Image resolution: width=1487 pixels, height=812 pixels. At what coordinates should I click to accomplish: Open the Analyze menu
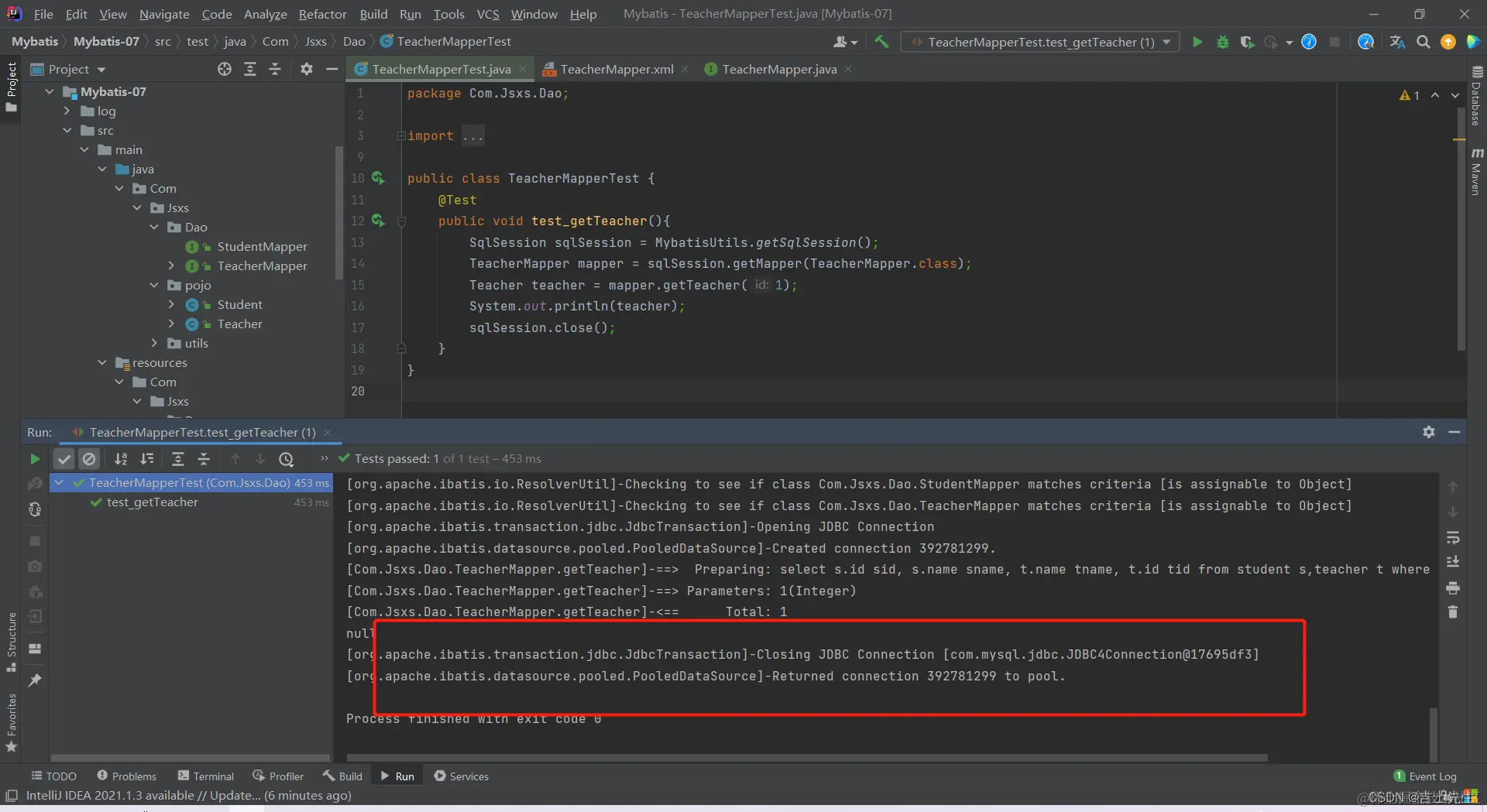265,14
